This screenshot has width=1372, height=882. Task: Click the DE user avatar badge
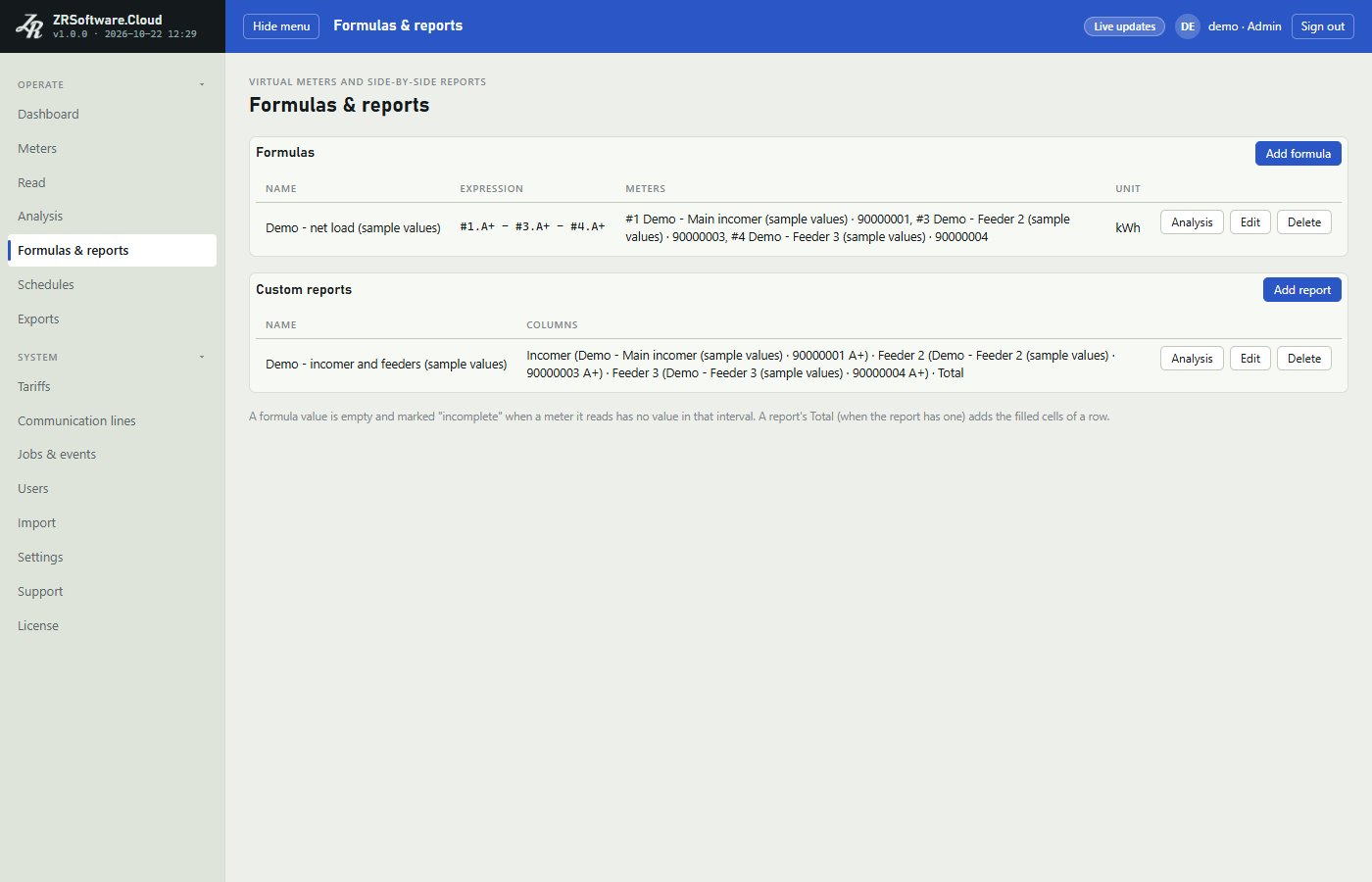(x=1188, y=26)
